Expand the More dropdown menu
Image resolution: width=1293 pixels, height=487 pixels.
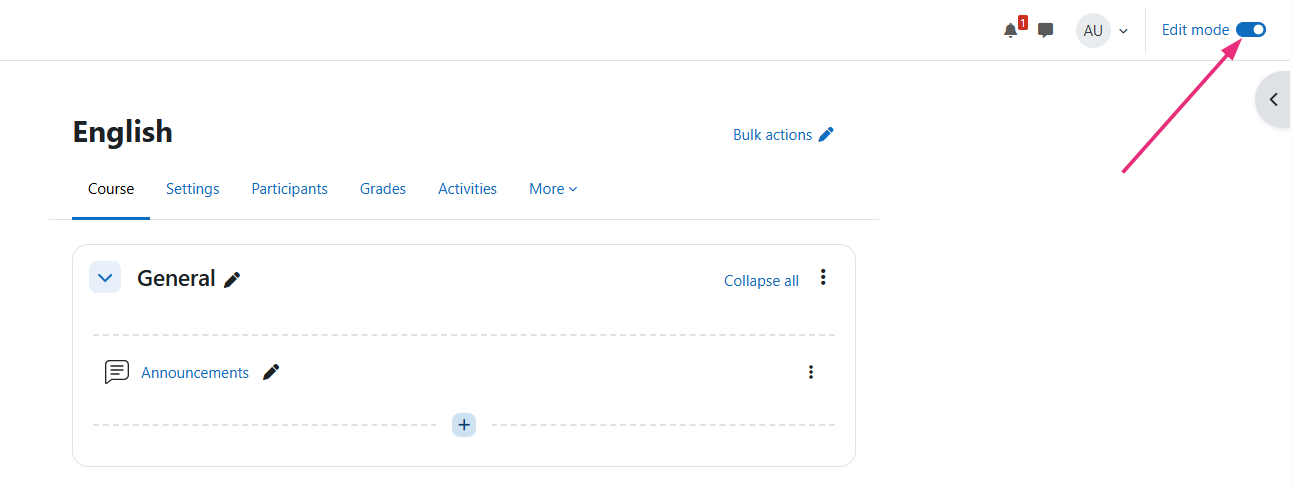[553, 189]
